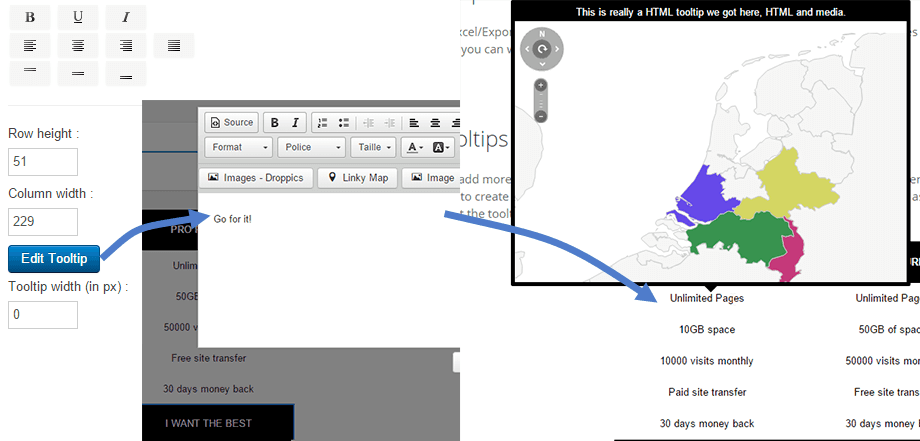
Task: Open the Police font dropdown
Action: 310,148
